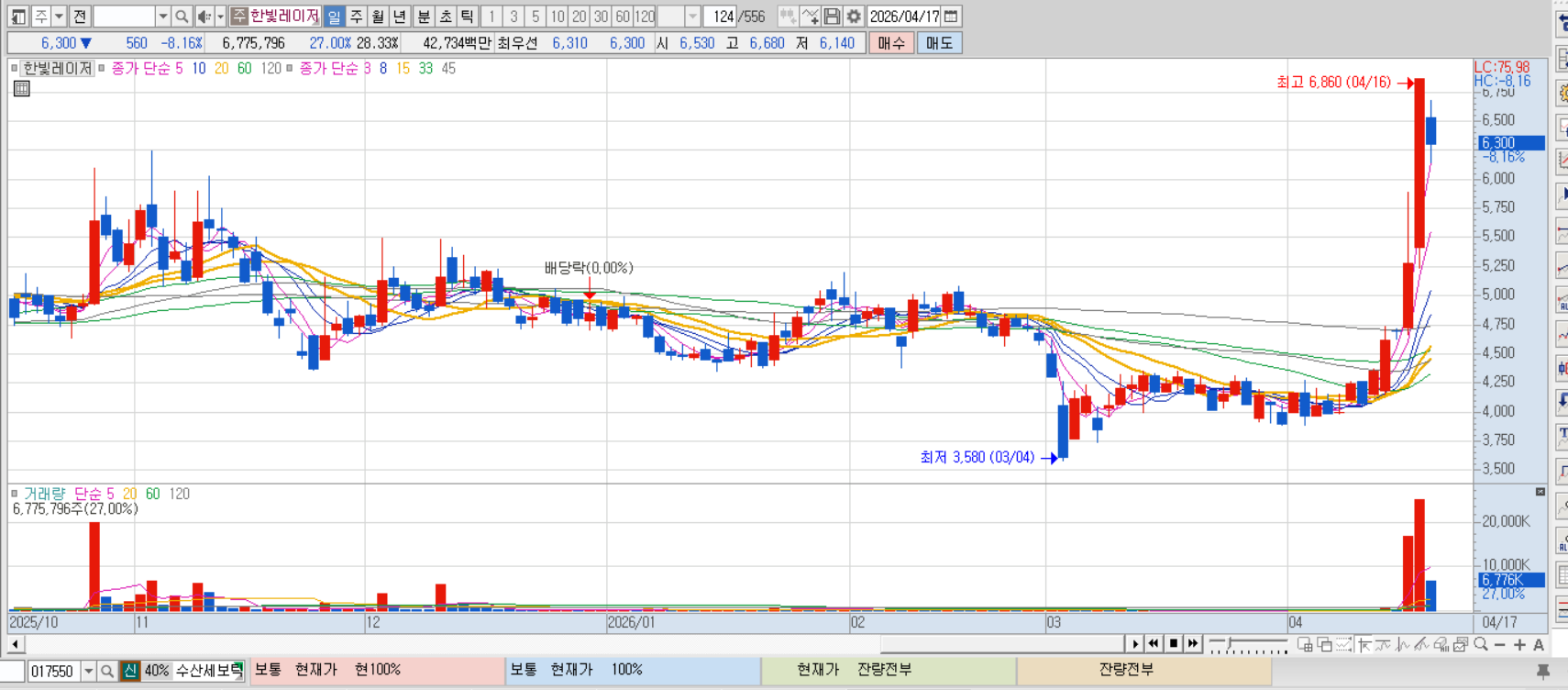Open the interval value dropdown arrow
Image resolution: width=1568 pixels, height=690 pixels.
pos(692,17)
